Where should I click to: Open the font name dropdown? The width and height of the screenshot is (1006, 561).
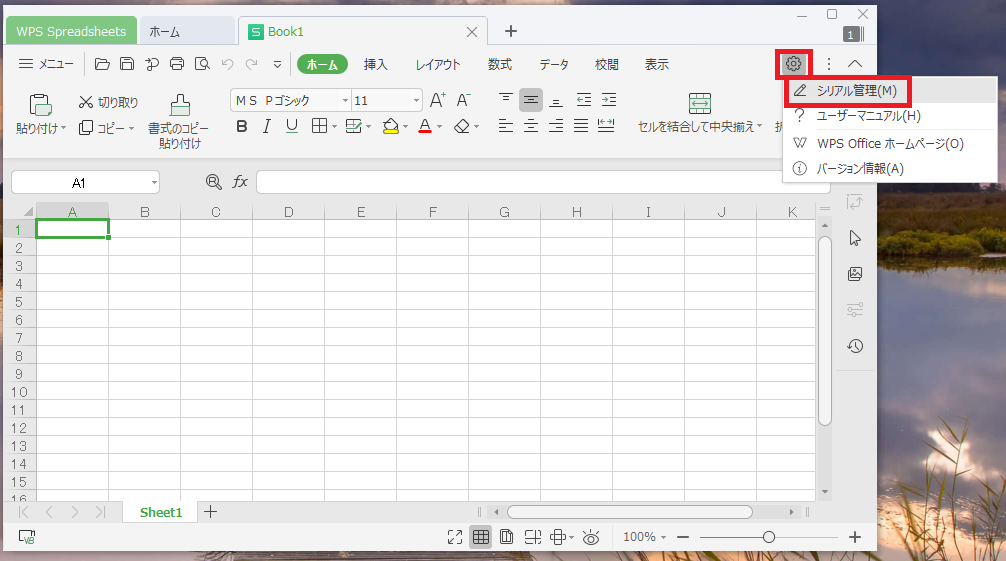point(345,100)
